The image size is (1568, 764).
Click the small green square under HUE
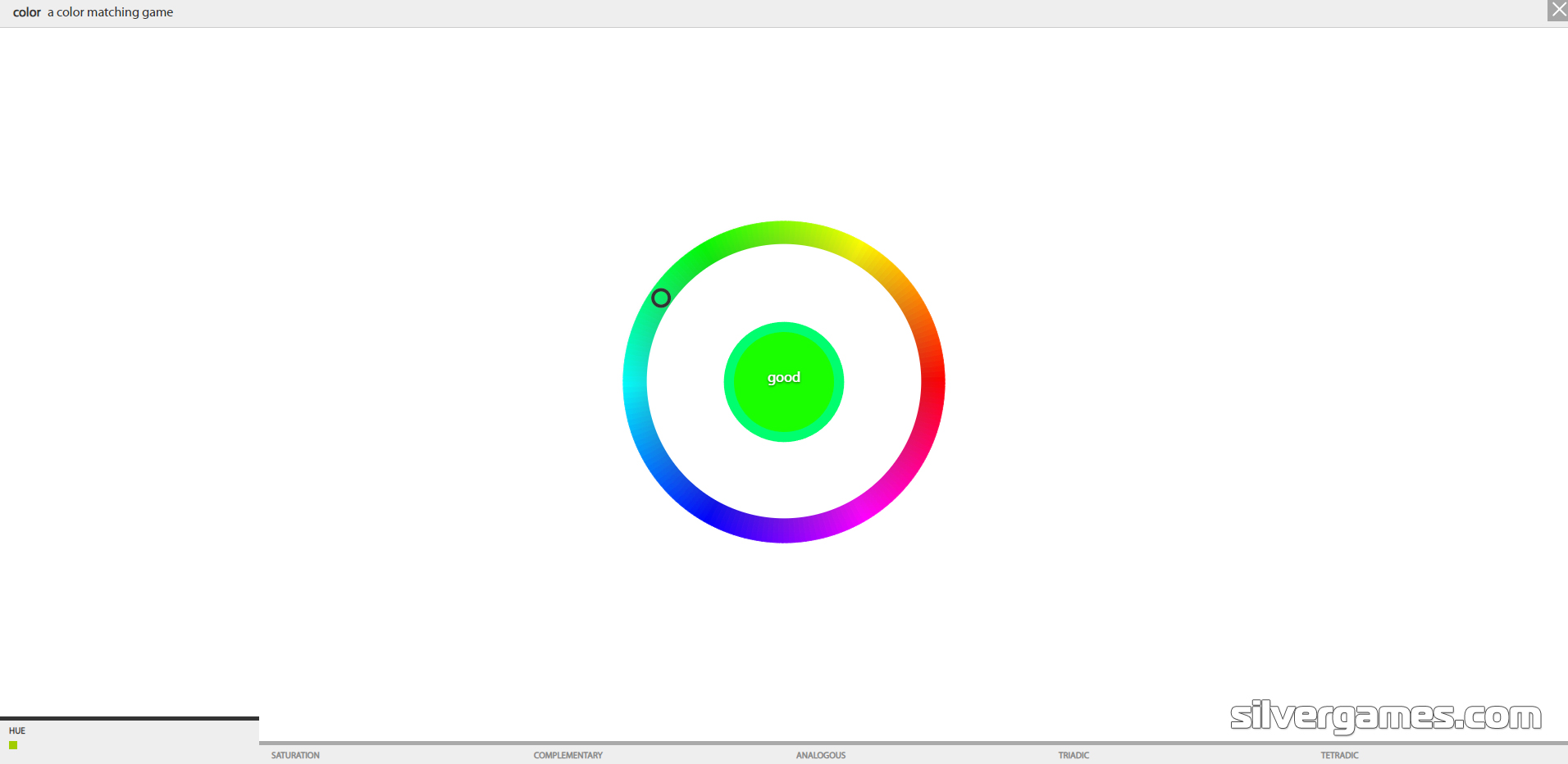point(13,745)
